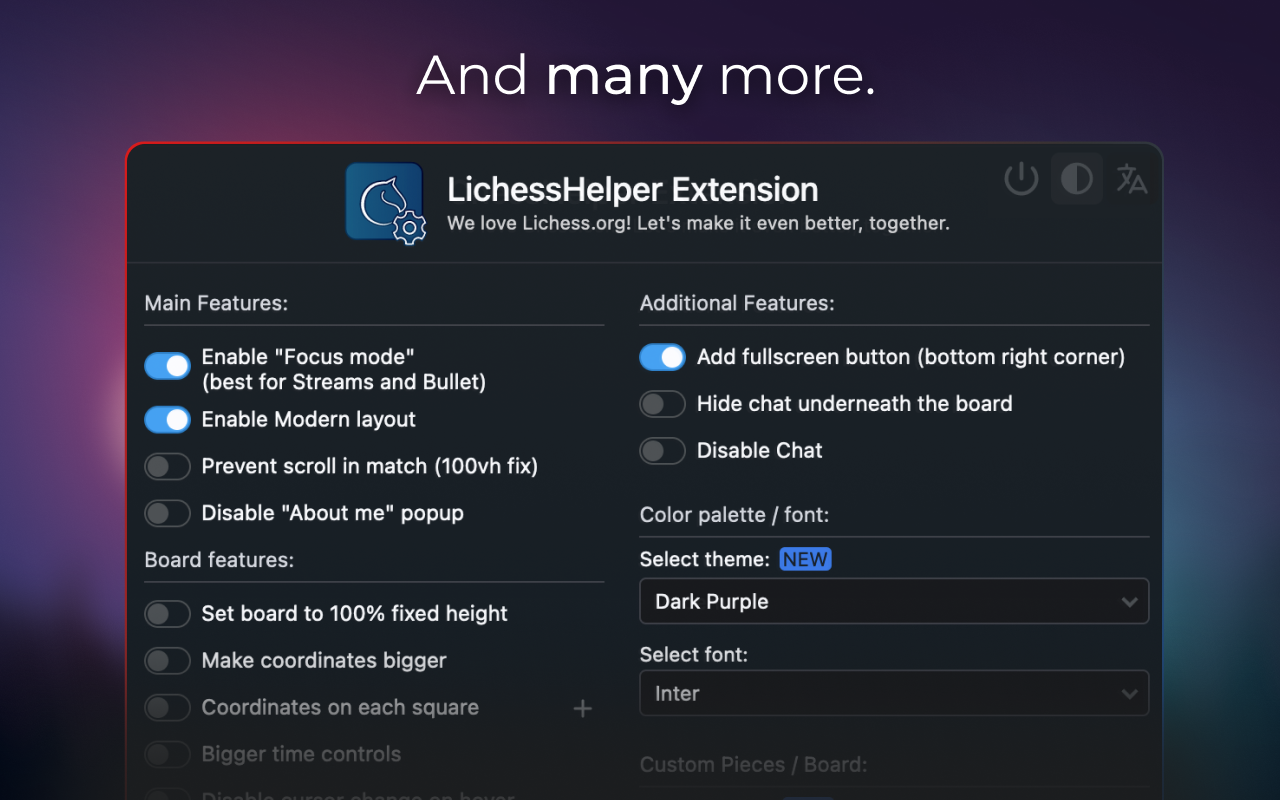Toggle dark/light mode with the contrast icon
The width and height of the screenshot is (1280, 800).
1076,178
